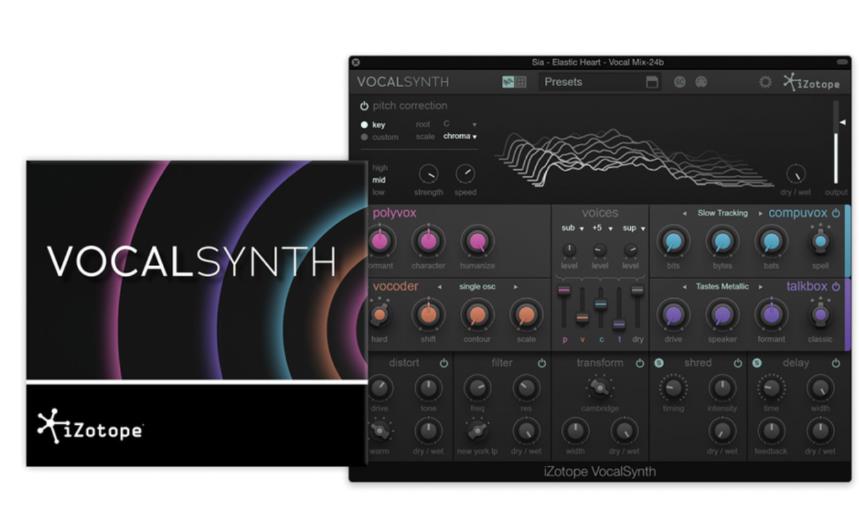Viewport: 859px width, 527px height.
Task: Click the first round icon after Presets
Action: 679,82
